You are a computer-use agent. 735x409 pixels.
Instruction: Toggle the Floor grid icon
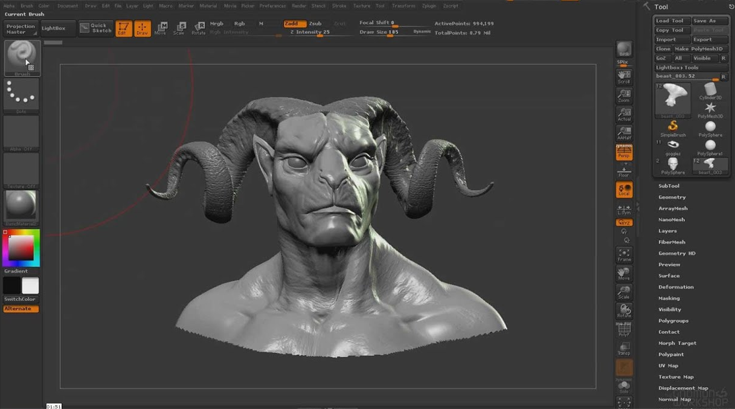(x=624, y=171)
